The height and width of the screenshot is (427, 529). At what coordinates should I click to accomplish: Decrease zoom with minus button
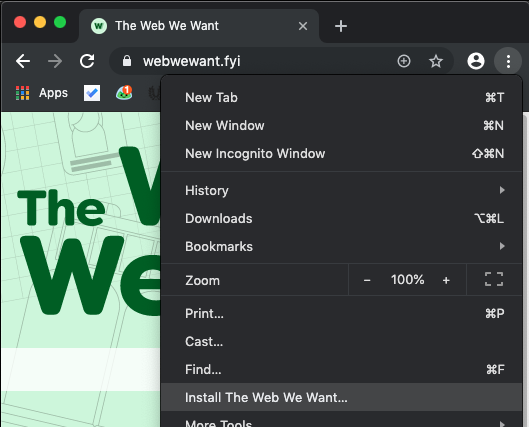(x=367, y=280)
